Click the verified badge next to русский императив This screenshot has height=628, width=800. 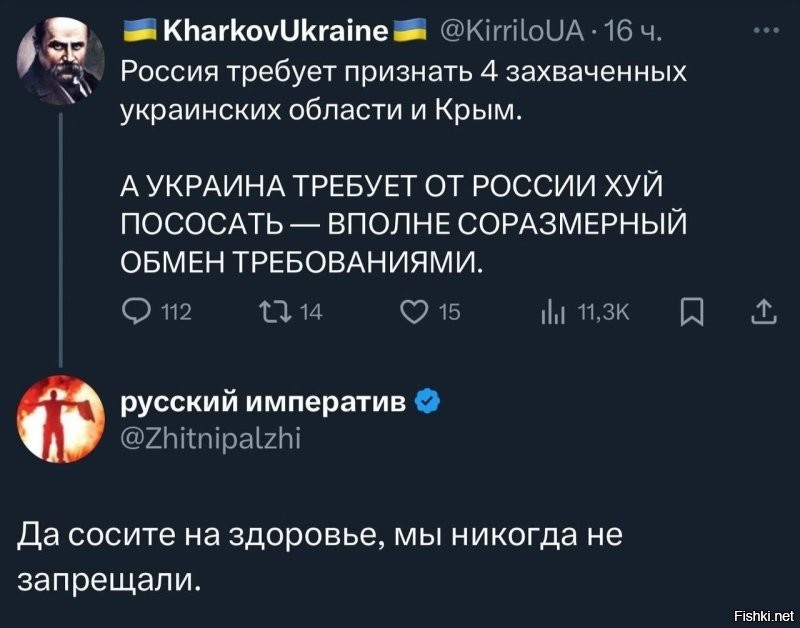coord(427,397)
